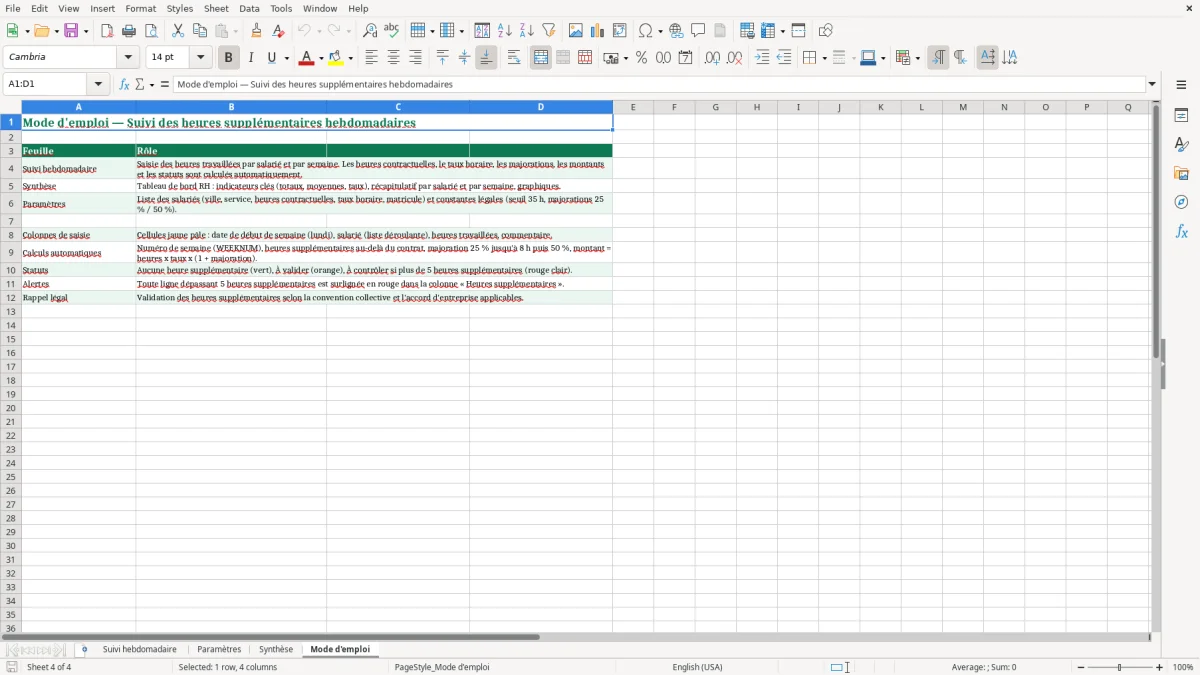The image size is (1200, 675).
Task: Expand Name Box dropdown arrow
Action: click(98, 85)
